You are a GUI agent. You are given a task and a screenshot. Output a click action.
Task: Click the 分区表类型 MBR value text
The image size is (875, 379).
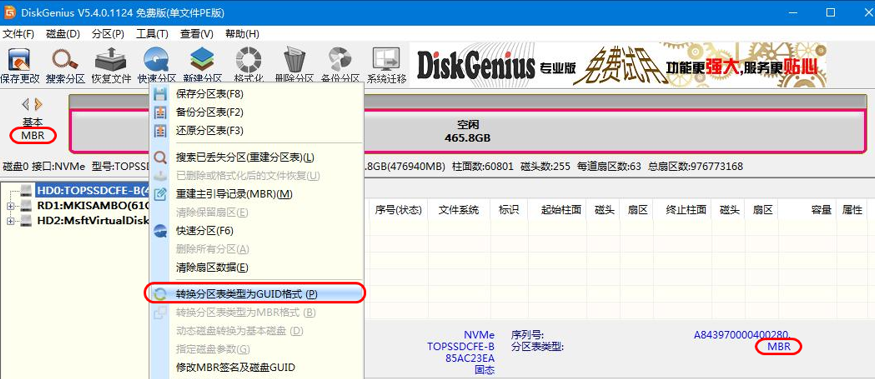778,347
